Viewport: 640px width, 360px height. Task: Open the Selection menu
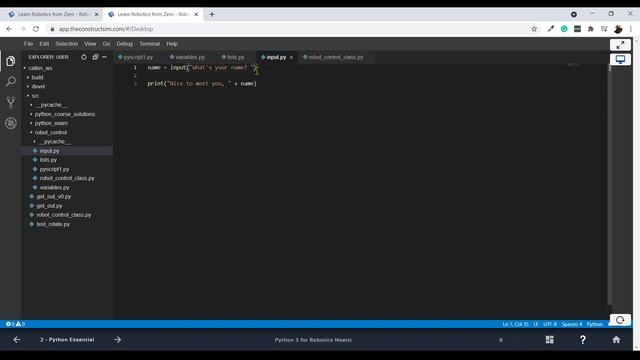(x=67, y=44)
